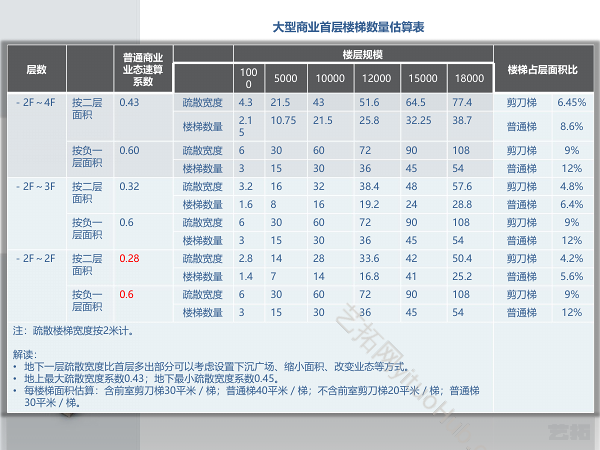
Task: Click the 12000 column header
Action: [x=377, y=78]
